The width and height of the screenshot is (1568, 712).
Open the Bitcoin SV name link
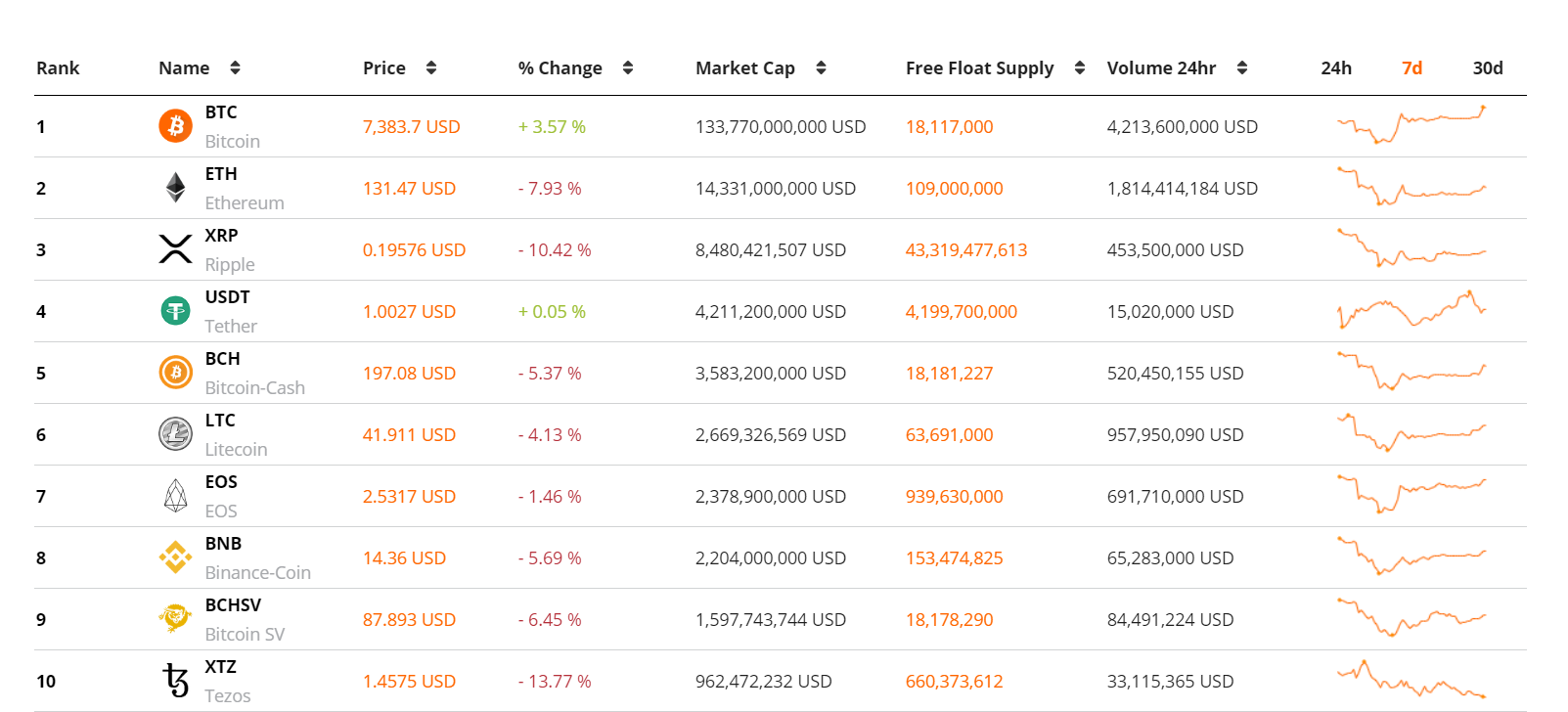coord(246,635)
